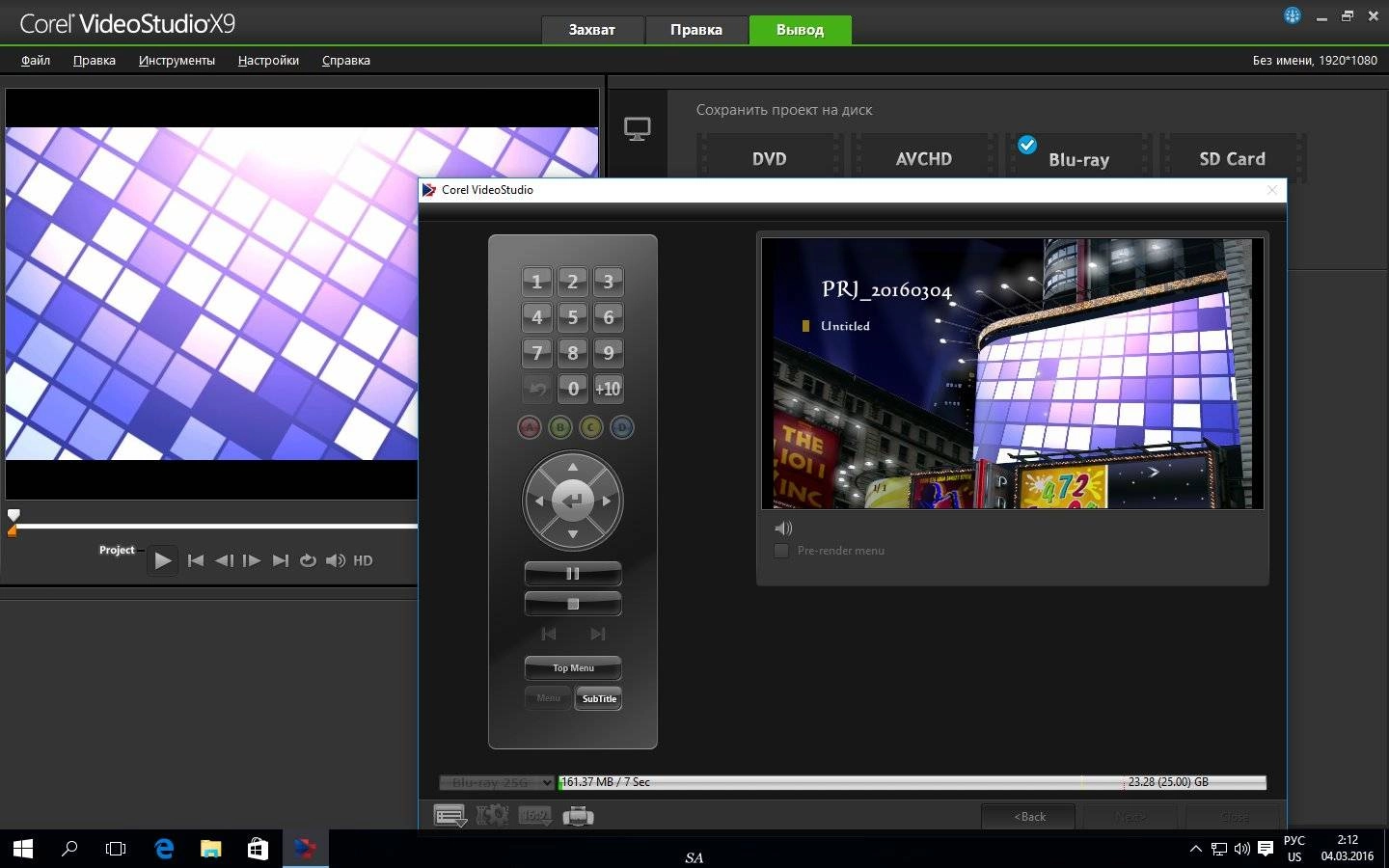This screenshot has width=1389, height=868.
Task: Open File Explorer from taskbar
Action: click(x=210, y=849)
